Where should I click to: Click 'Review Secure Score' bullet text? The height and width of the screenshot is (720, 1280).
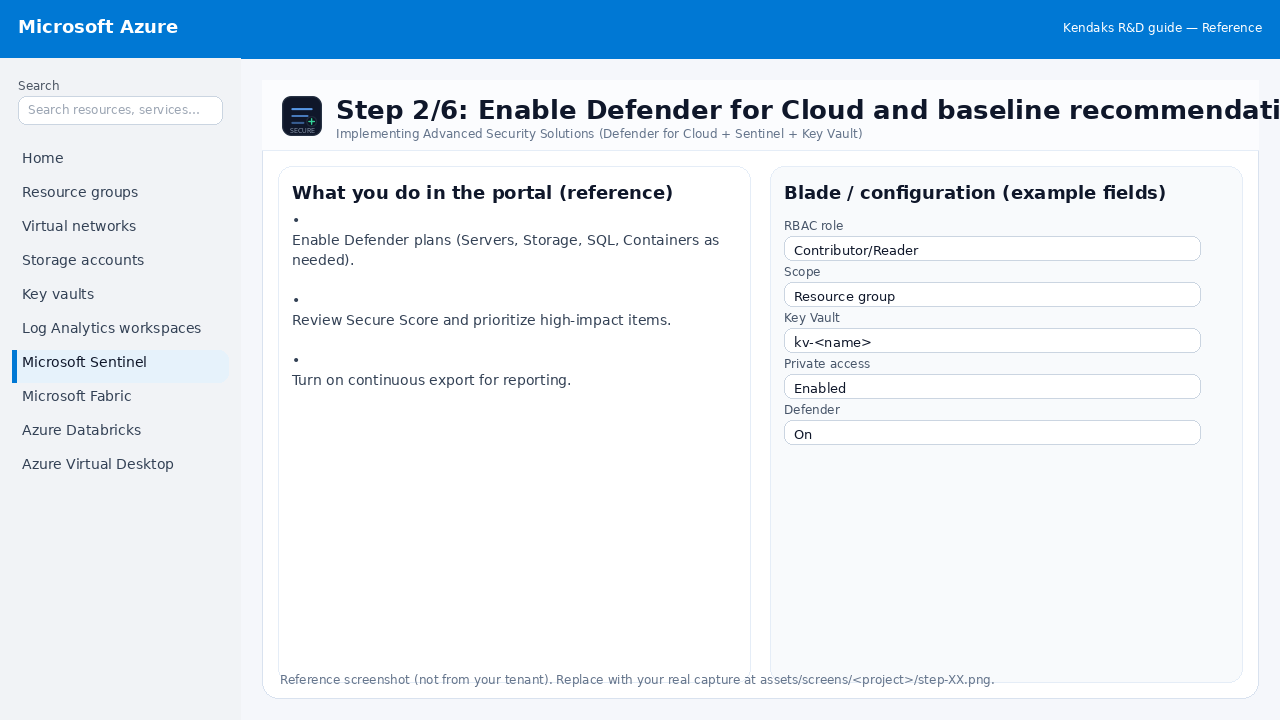(481, 320)
